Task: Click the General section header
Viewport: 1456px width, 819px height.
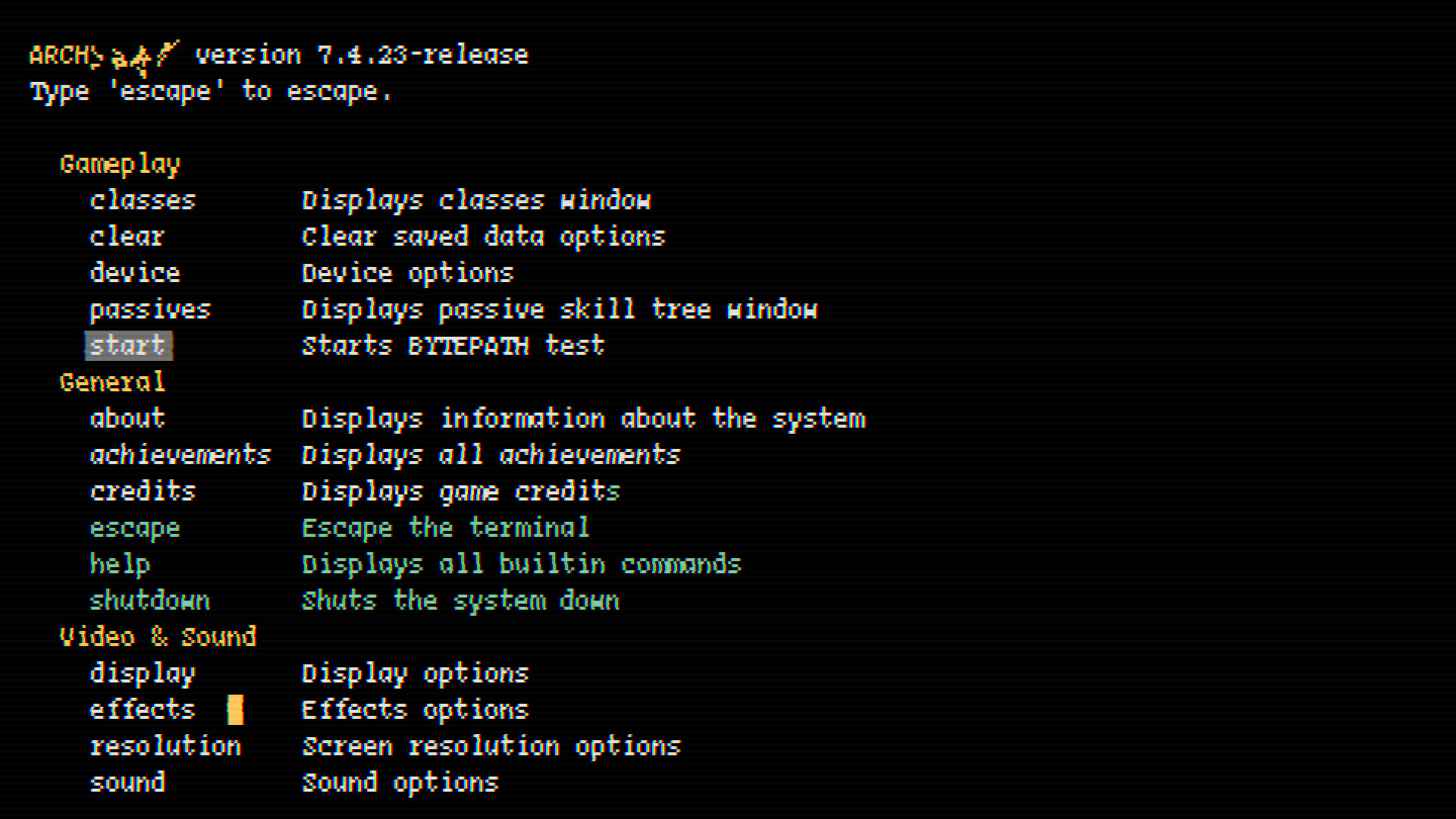Action: [x=112, y=382]
